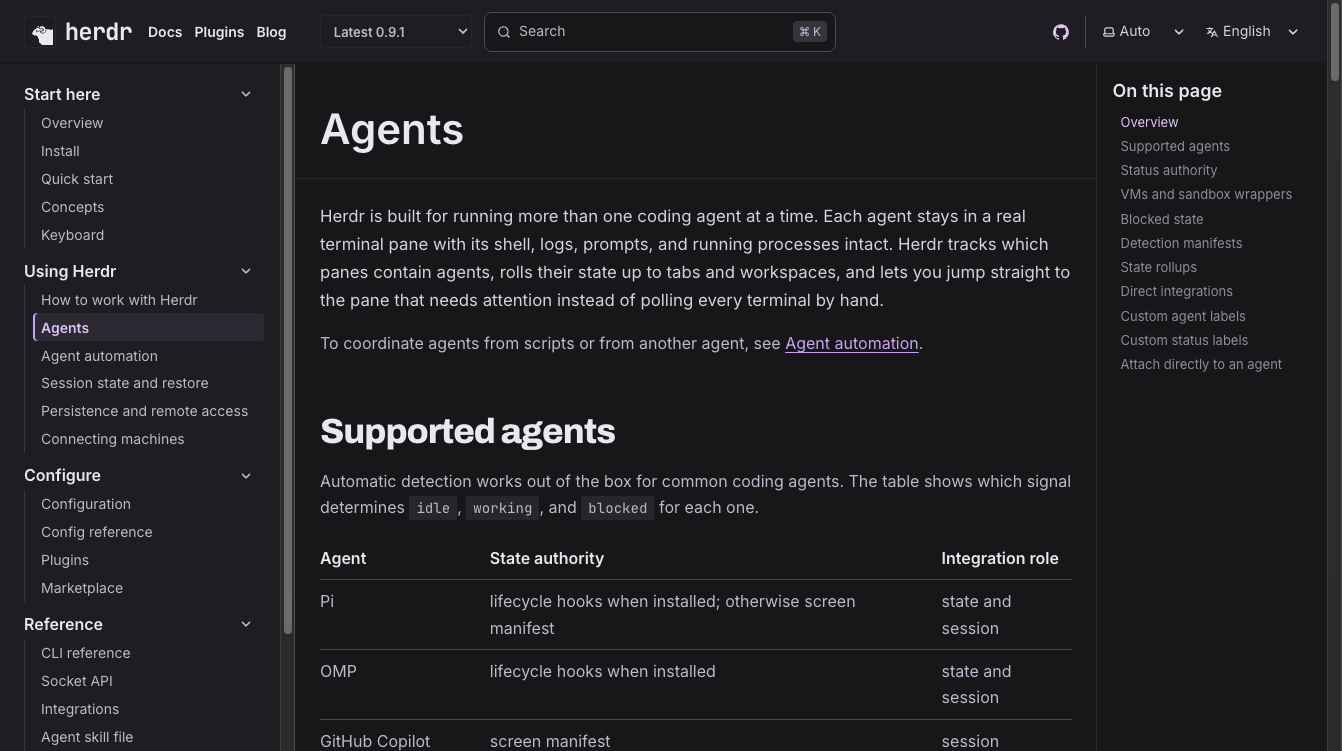Open How to work with Herdr

pos(119,300)
